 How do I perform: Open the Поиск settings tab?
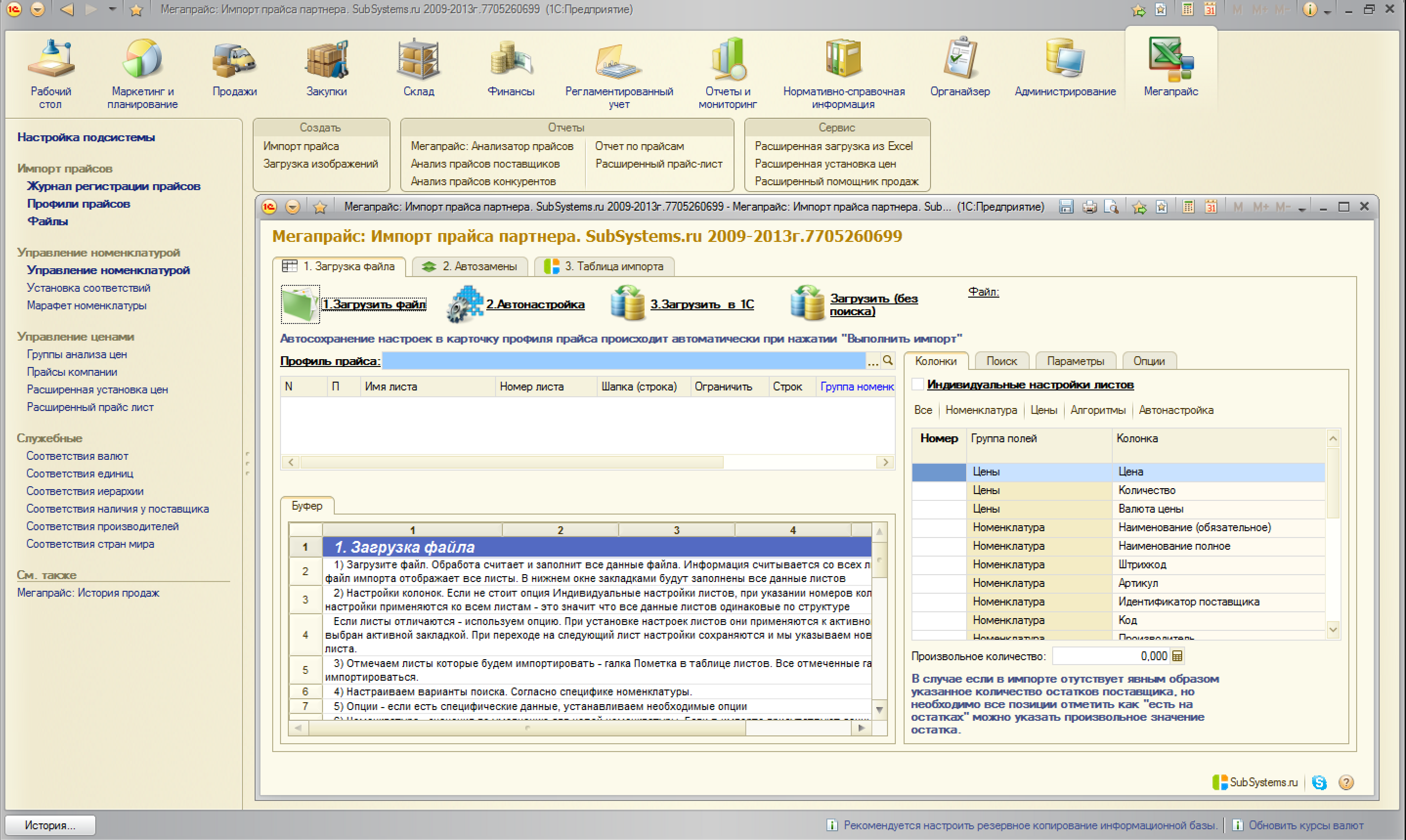point(1001,361)
